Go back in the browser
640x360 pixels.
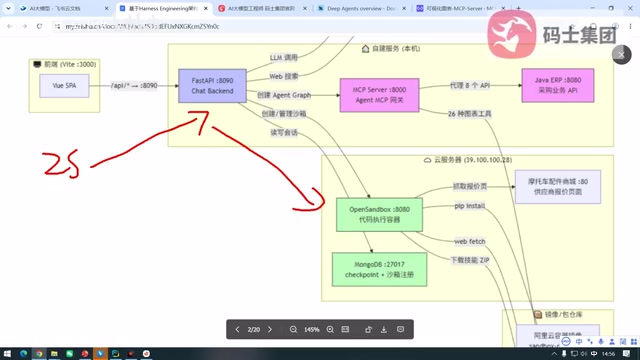tap(9, 26)
